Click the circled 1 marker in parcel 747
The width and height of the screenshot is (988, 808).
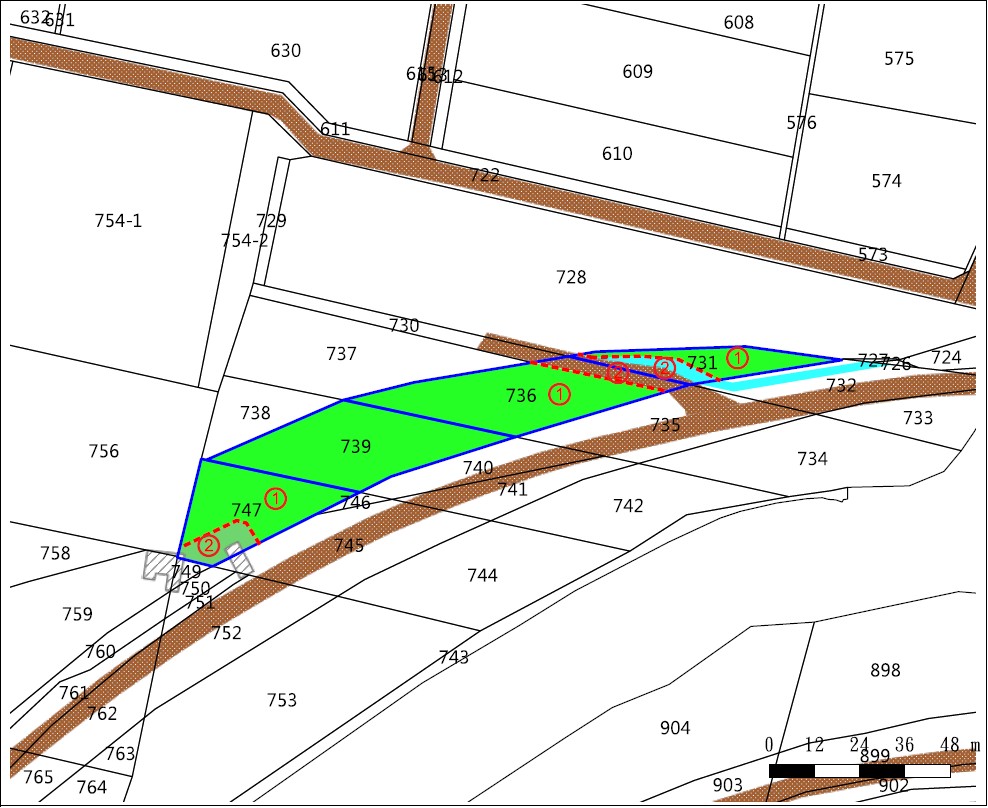point(276,498)
